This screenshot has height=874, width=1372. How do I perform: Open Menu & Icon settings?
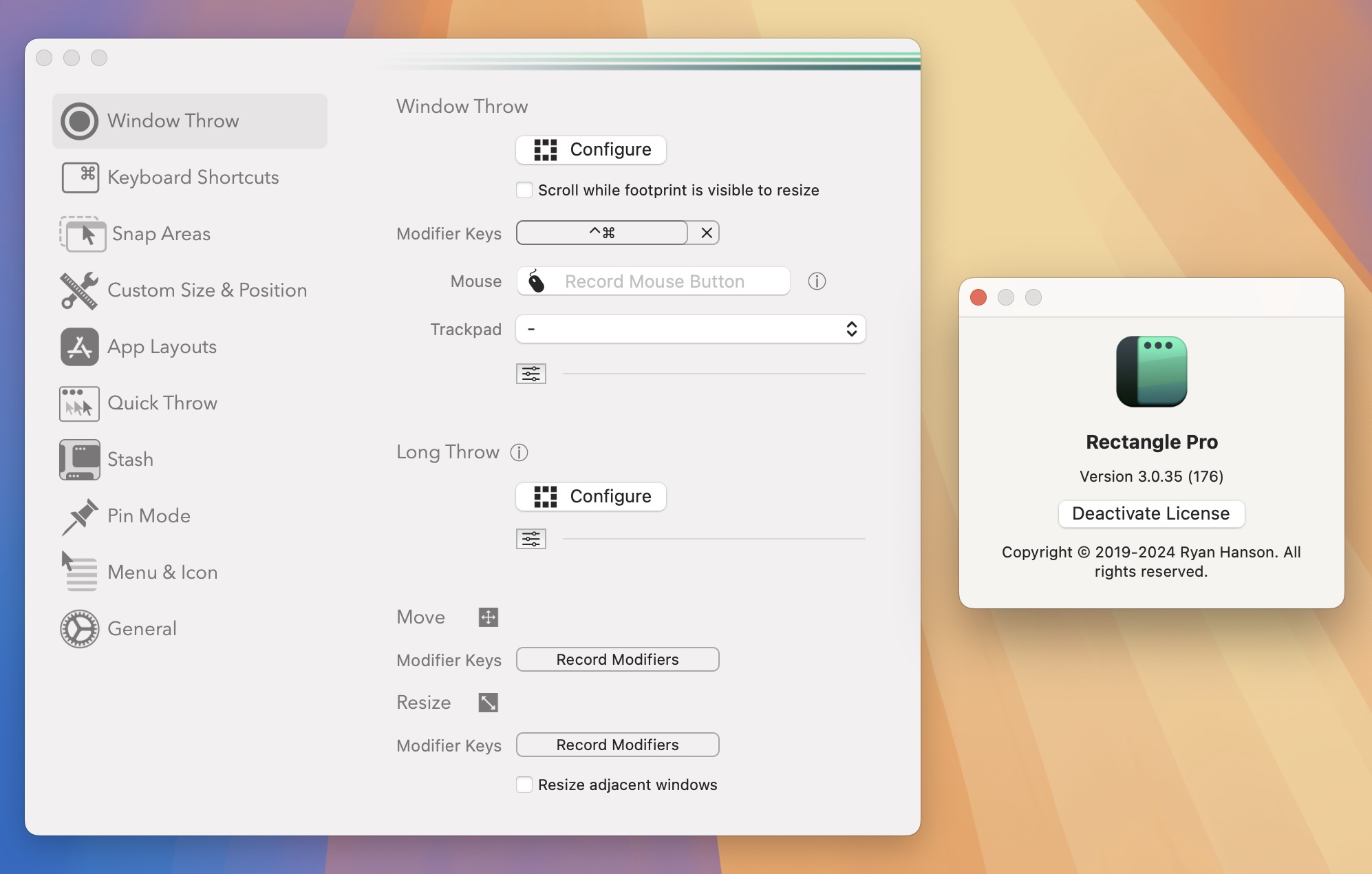pos(163,572)
